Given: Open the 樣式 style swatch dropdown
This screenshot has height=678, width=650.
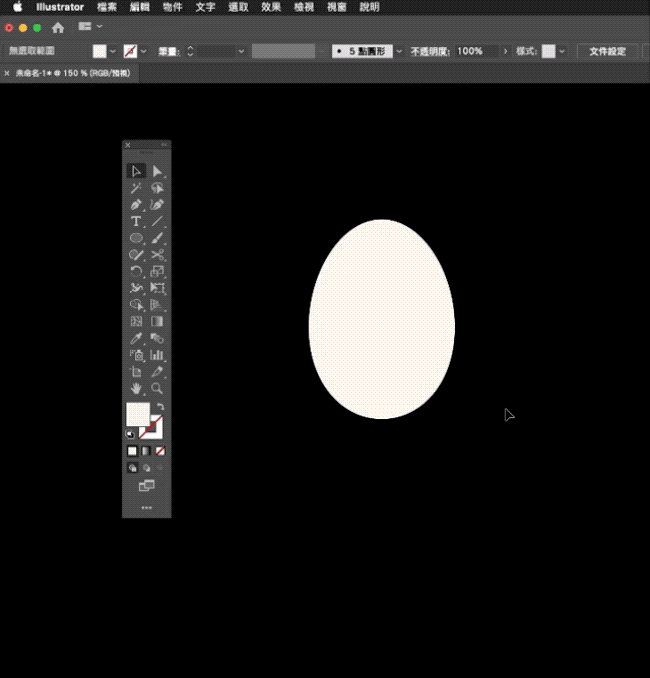Looking at the screenshot, I should pos(562,51).
